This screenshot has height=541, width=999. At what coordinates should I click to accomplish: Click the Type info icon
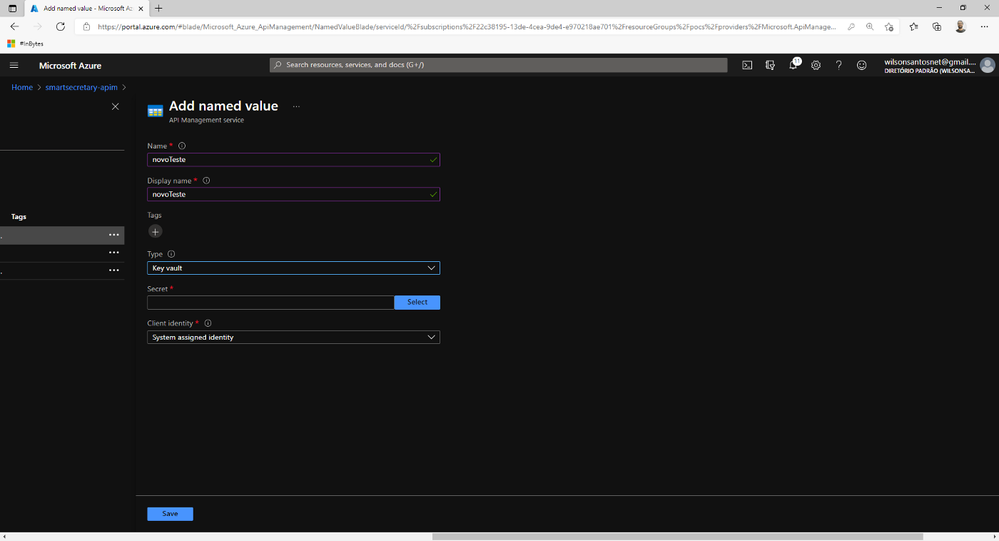[171, 254]
